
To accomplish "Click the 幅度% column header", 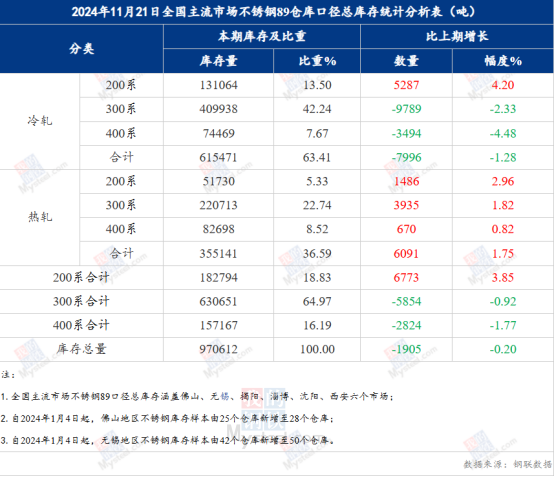I will [503, 61].
